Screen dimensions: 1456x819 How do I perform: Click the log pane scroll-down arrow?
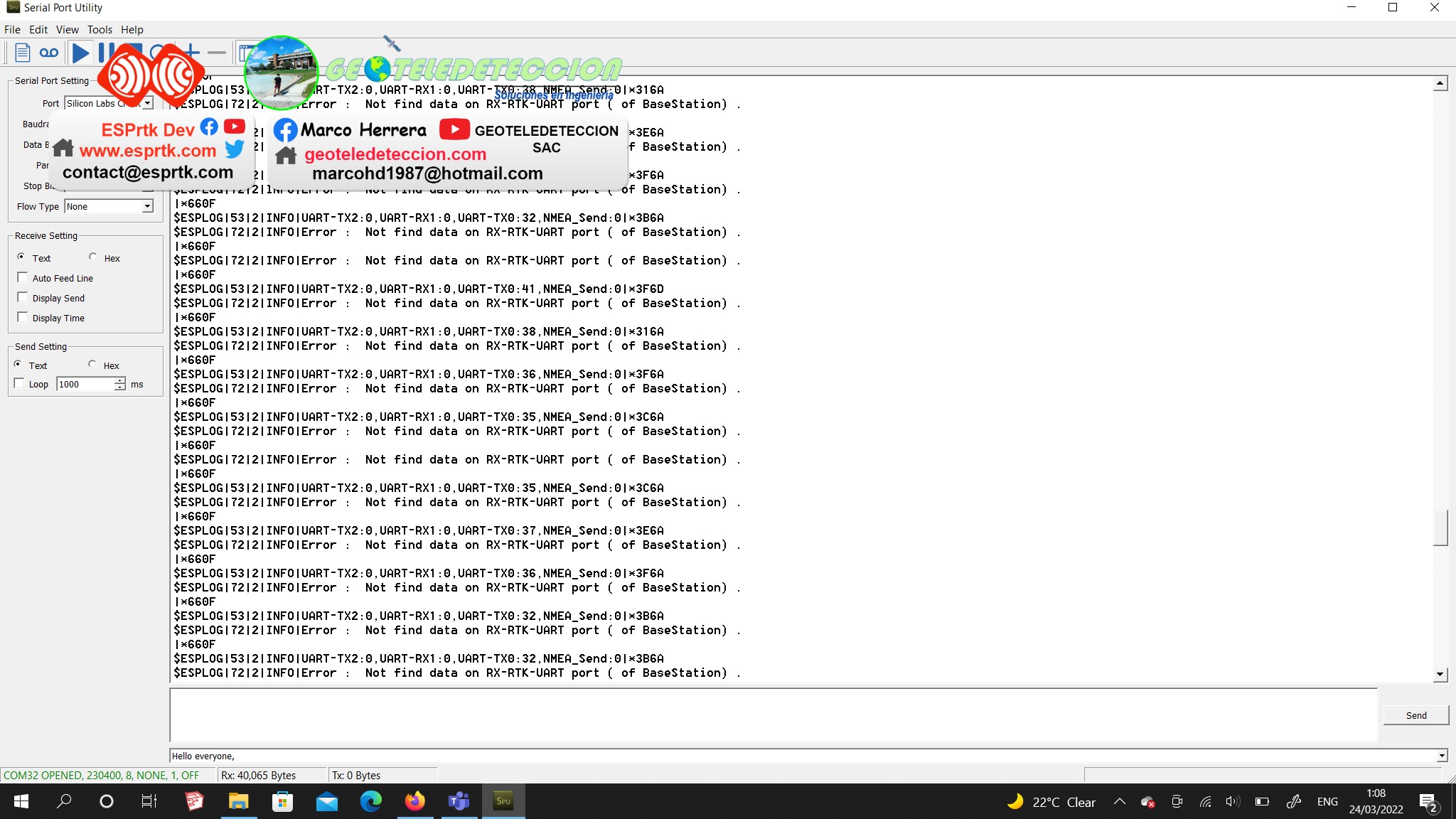pos(1440,674)
